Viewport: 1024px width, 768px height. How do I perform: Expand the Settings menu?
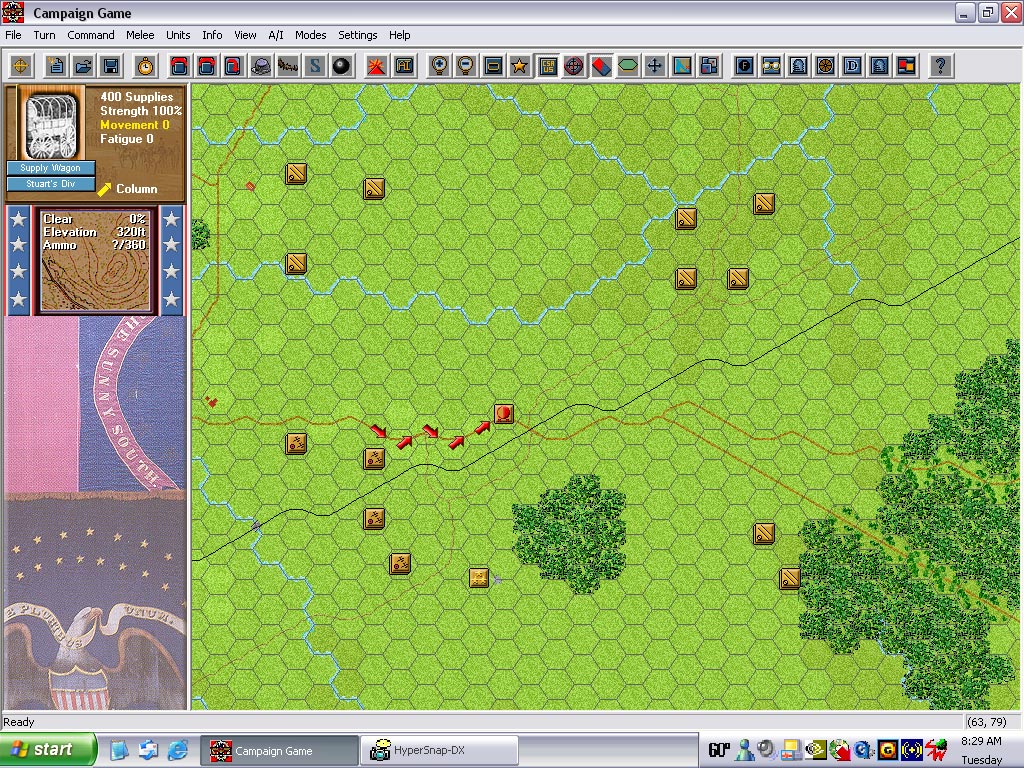357,35
